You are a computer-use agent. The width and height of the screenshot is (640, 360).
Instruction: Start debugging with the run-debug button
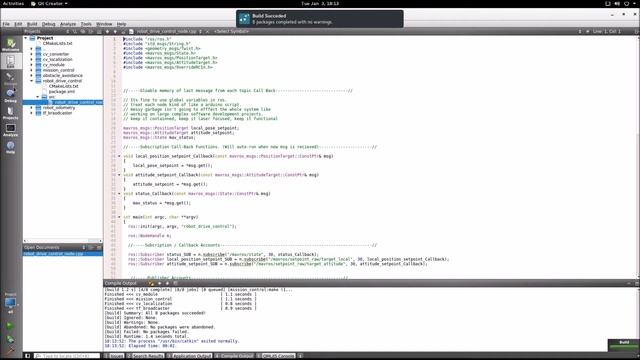pyautogui.click(x=10, y=339)
